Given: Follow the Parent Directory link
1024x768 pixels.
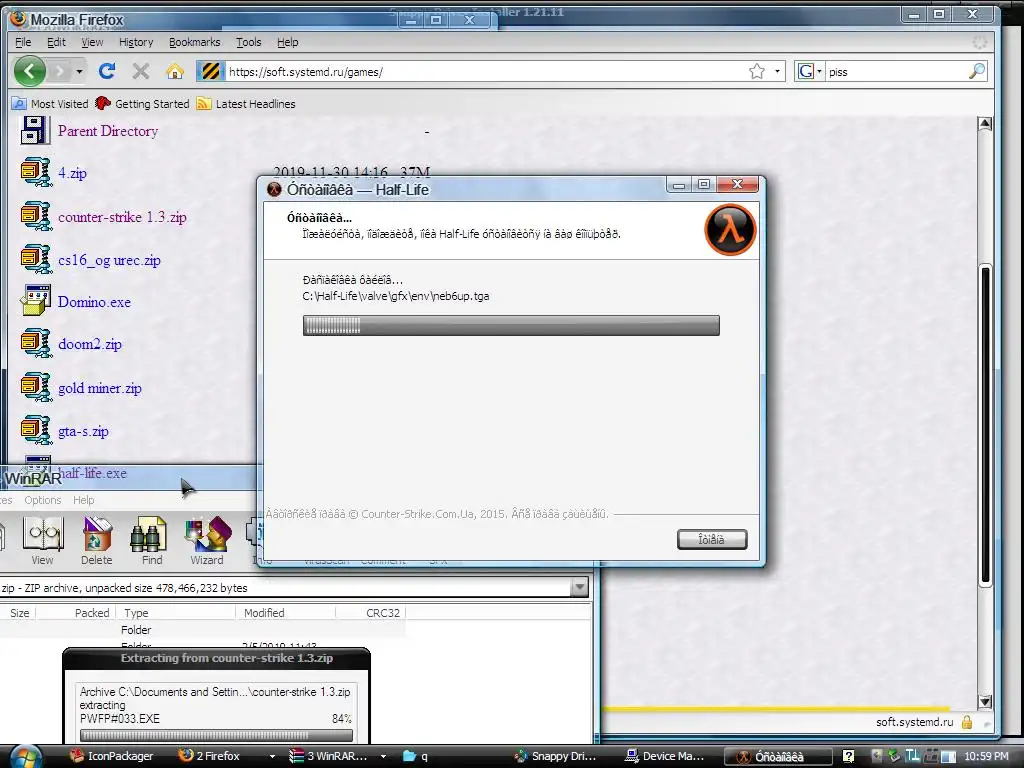Looking at the screenshot, I should tap(108, 131).
